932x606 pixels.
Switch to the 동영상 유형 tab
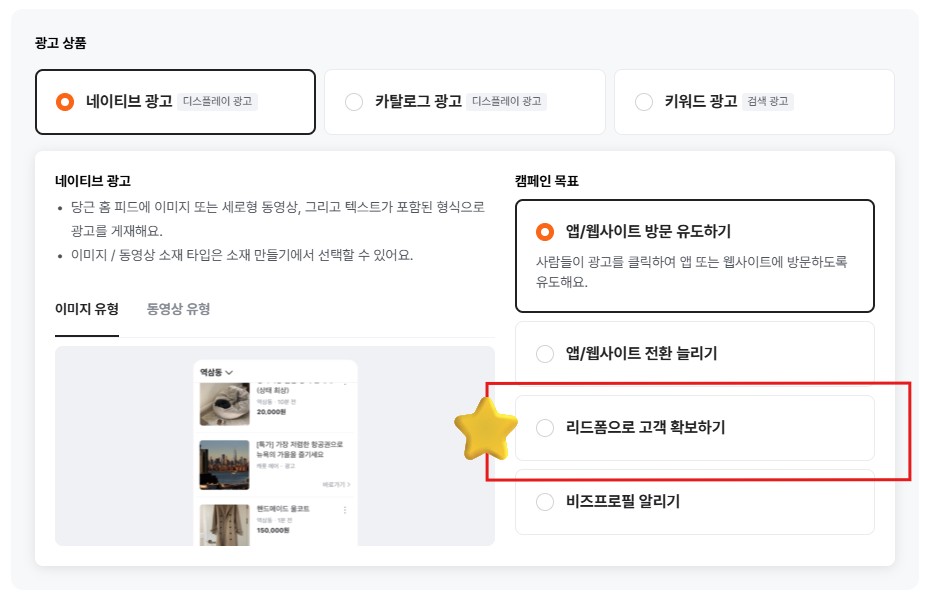pyautogui.click(x=178, y=309)
